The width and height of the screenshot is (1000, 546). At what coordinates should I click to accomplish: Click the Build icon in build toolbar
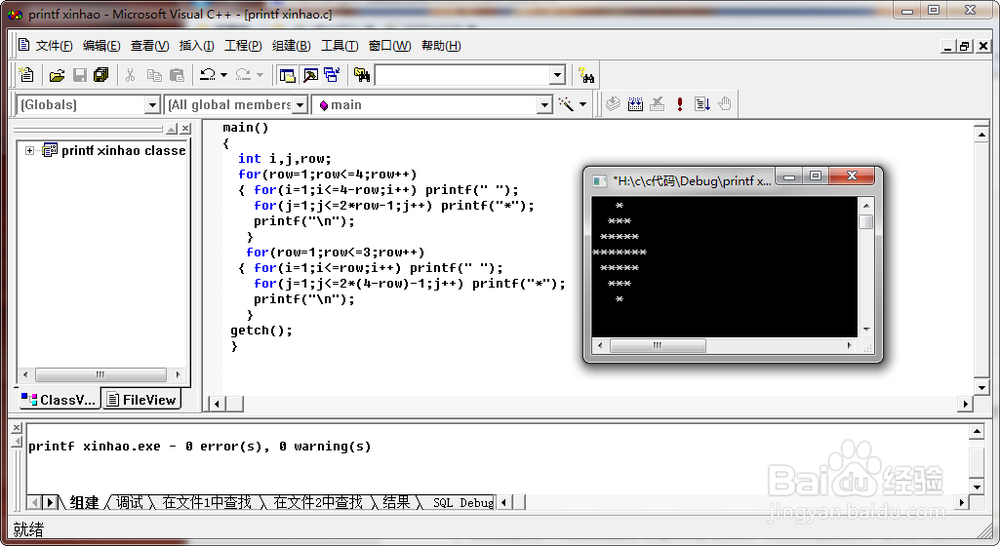635,104
